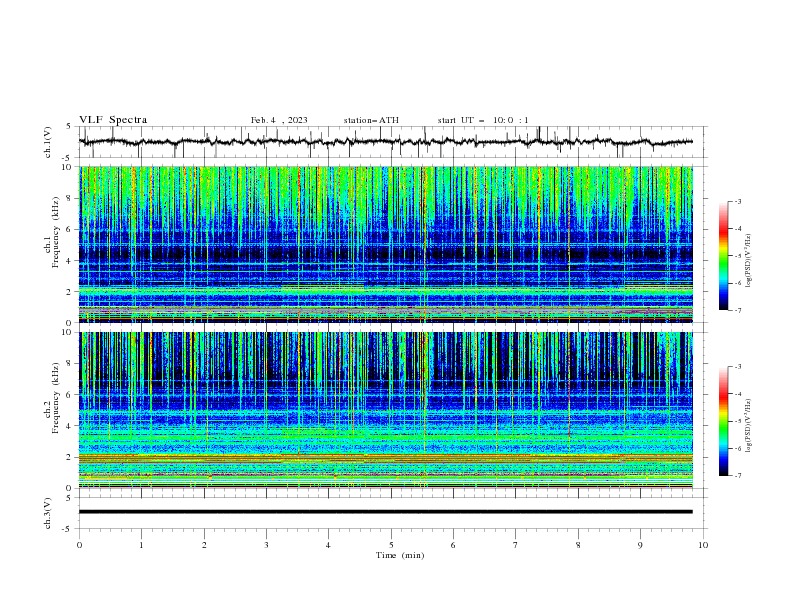792x612 pixels.
Task: Click the 'VLF Spectra' title text
Action: click(113, 120)
